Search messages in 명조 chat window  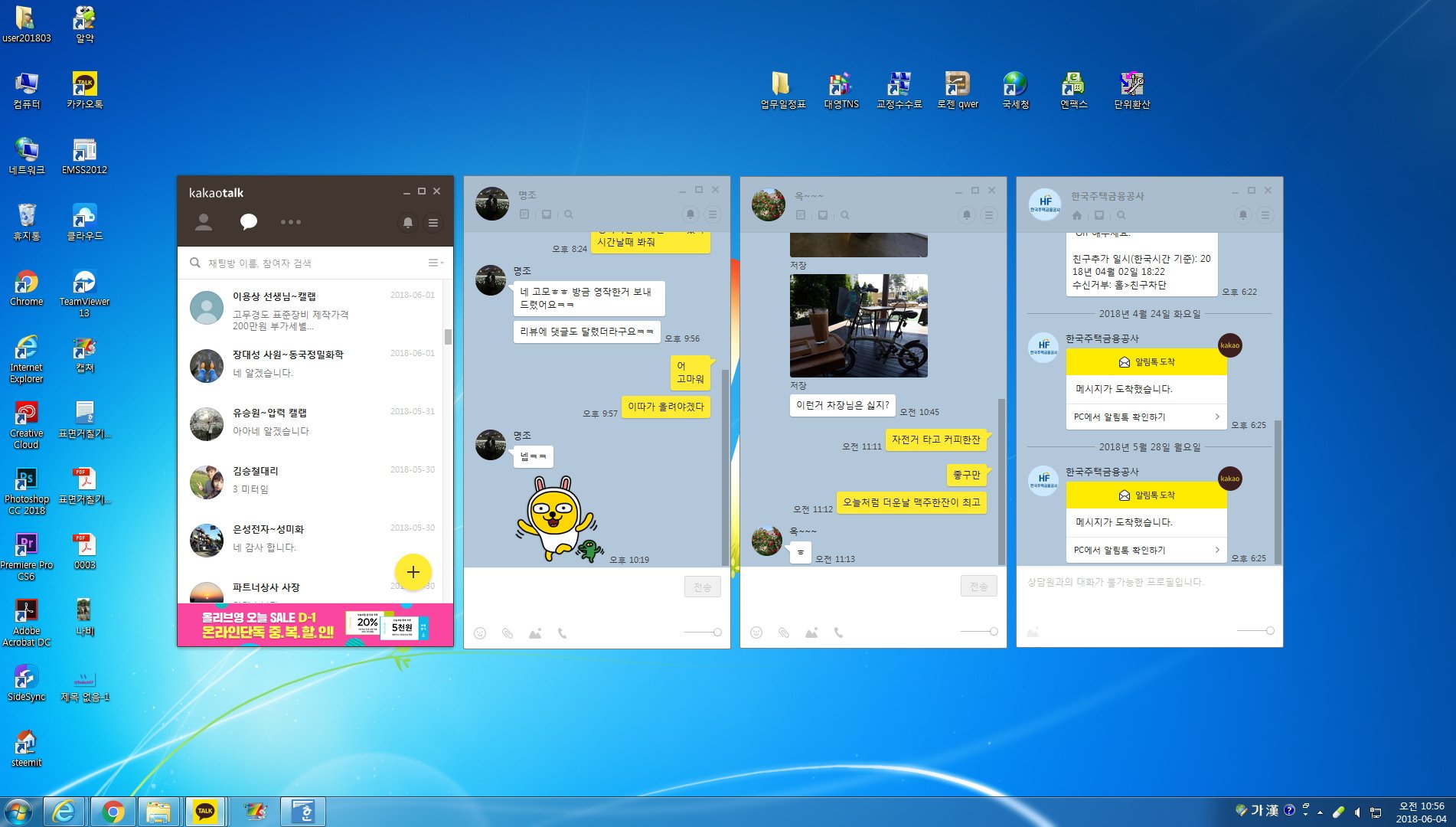click(569, 214)
